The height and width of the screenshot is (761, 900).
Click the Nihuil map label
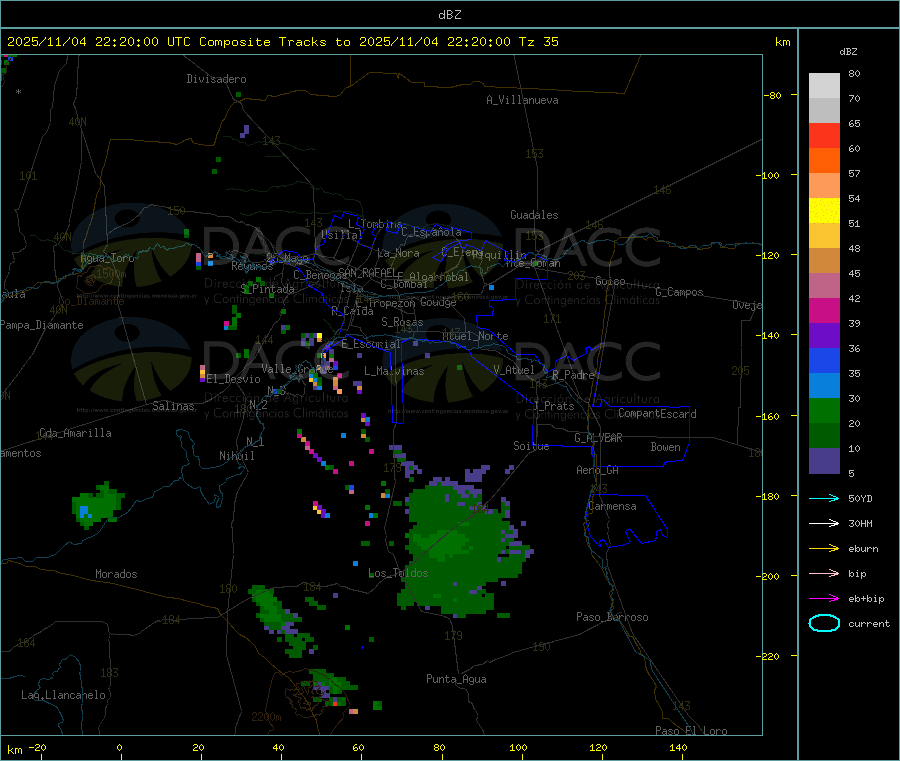click(237, 456)
